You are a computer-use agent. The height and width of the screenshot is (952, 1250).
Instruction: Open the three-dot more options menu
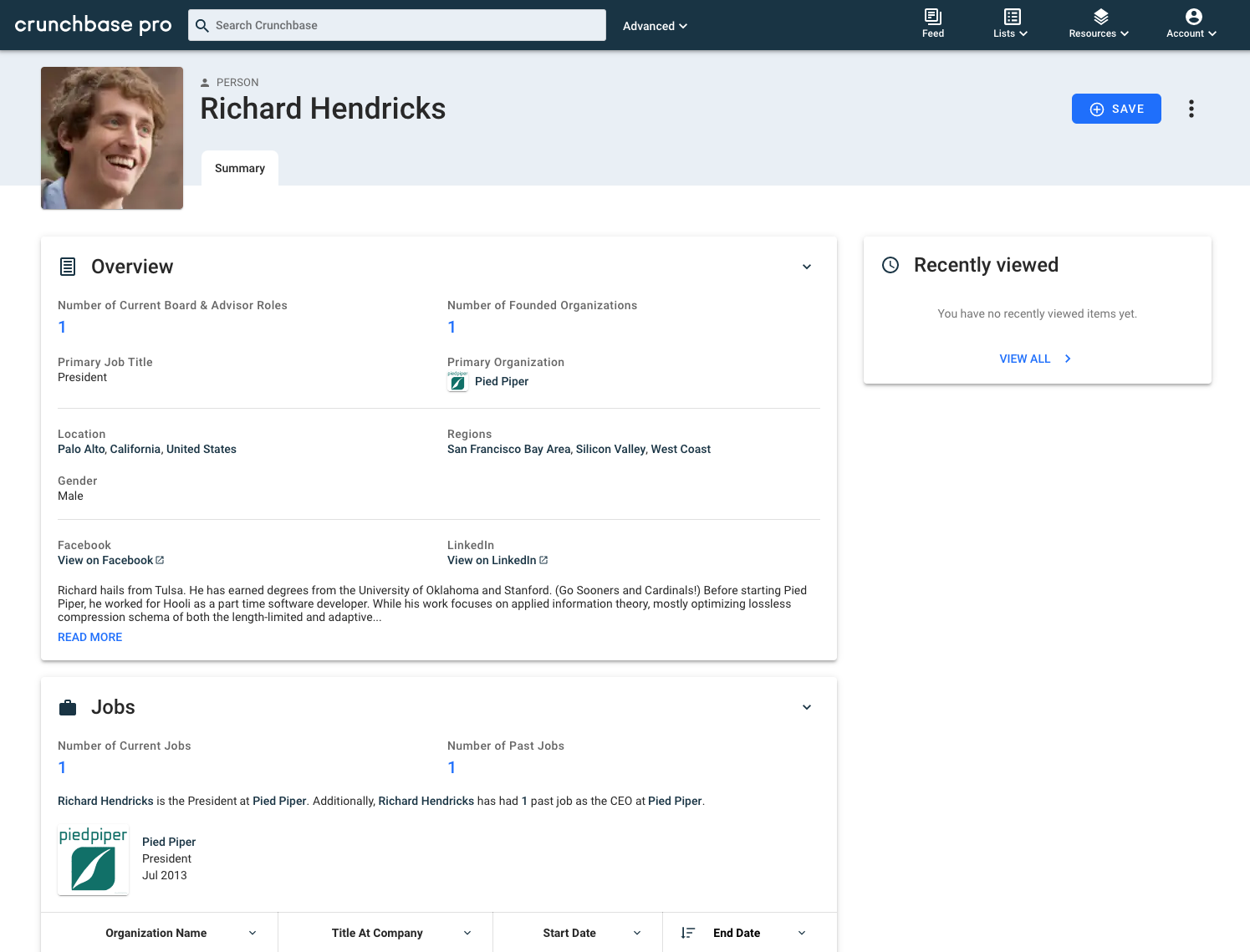(1191, 109)
